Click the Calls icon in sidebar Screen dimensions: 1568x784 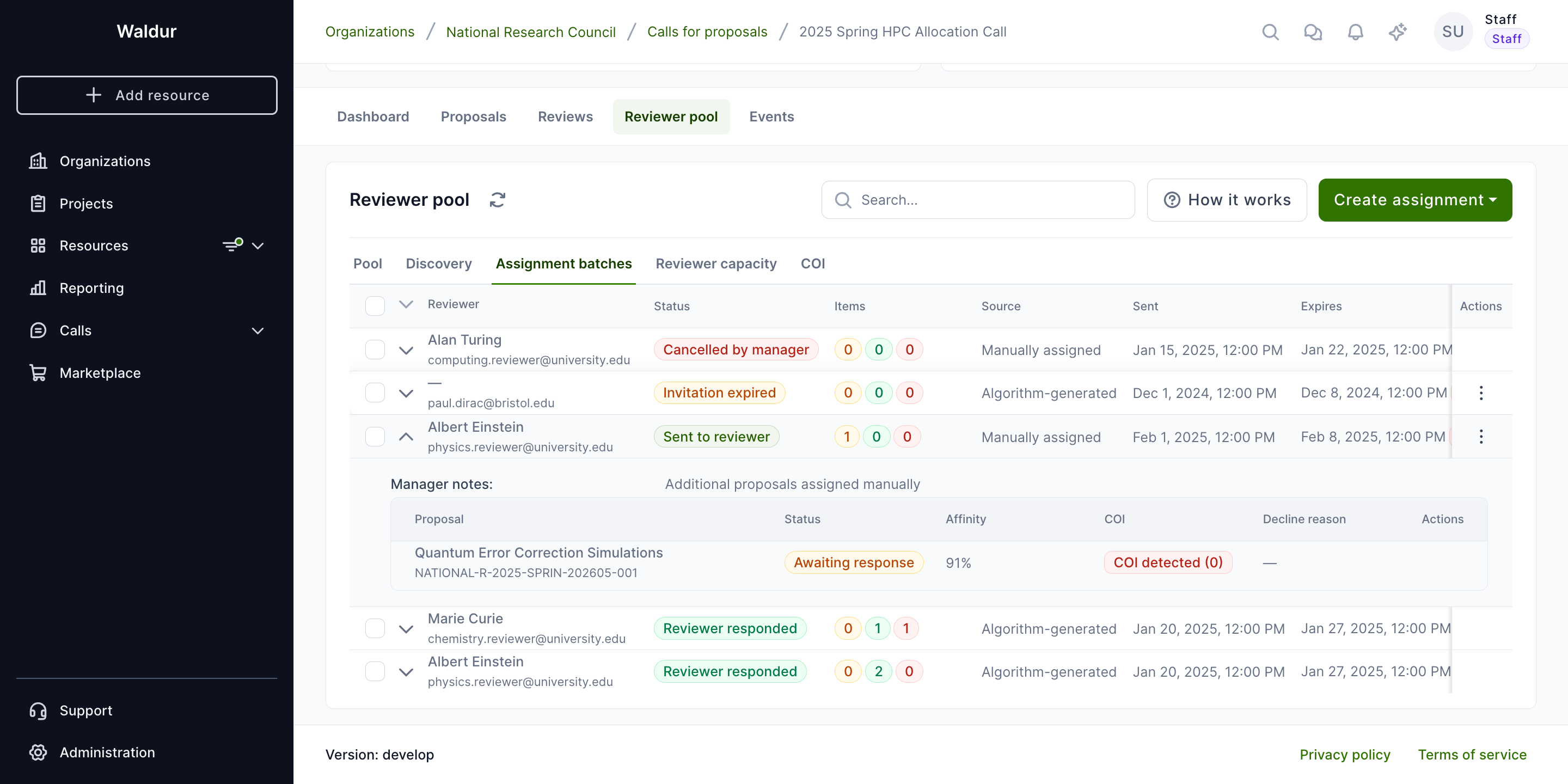pos(38,330)
